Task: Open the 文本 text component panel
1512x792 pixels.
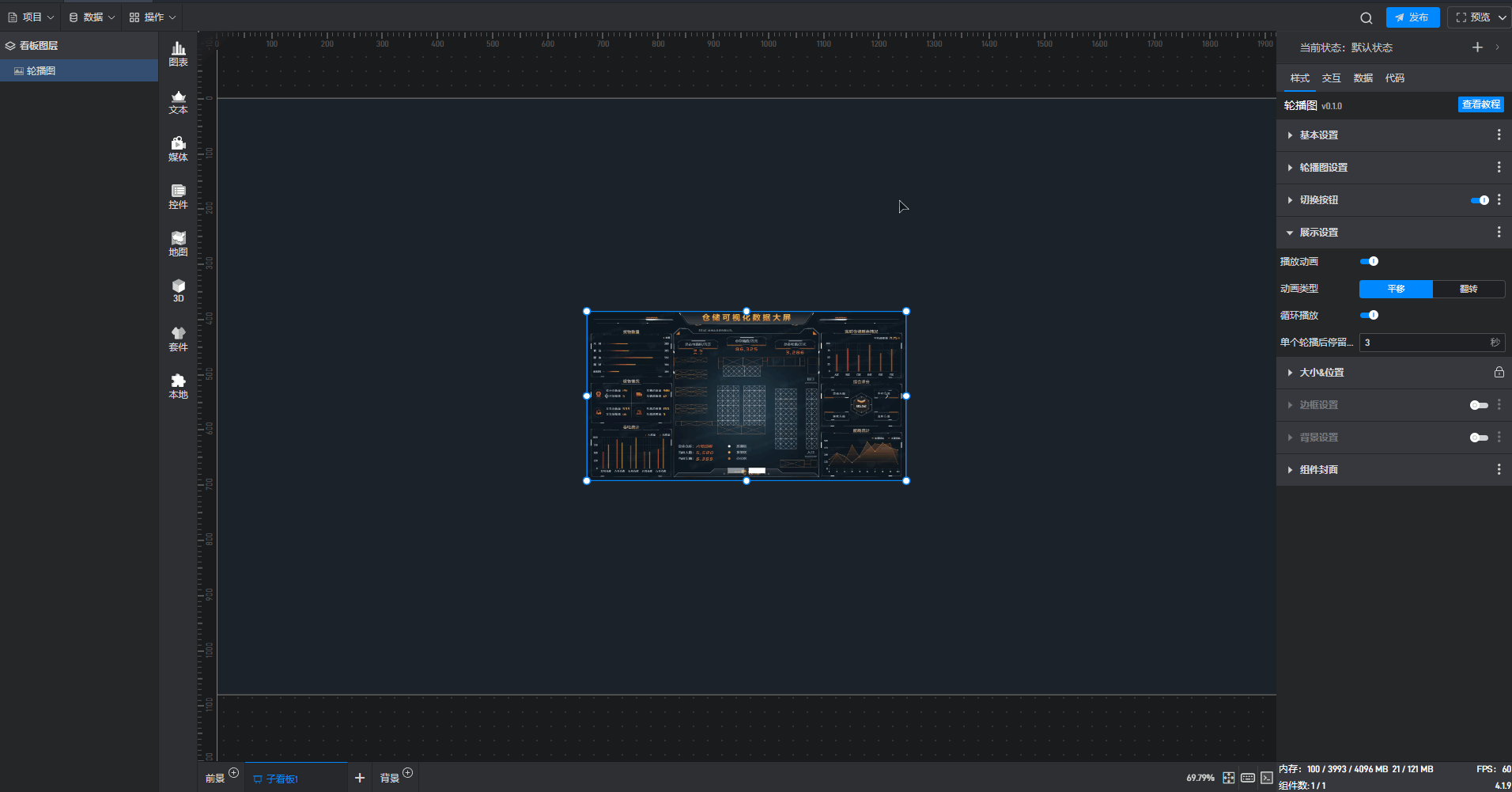Action: (x=178, y=102)
